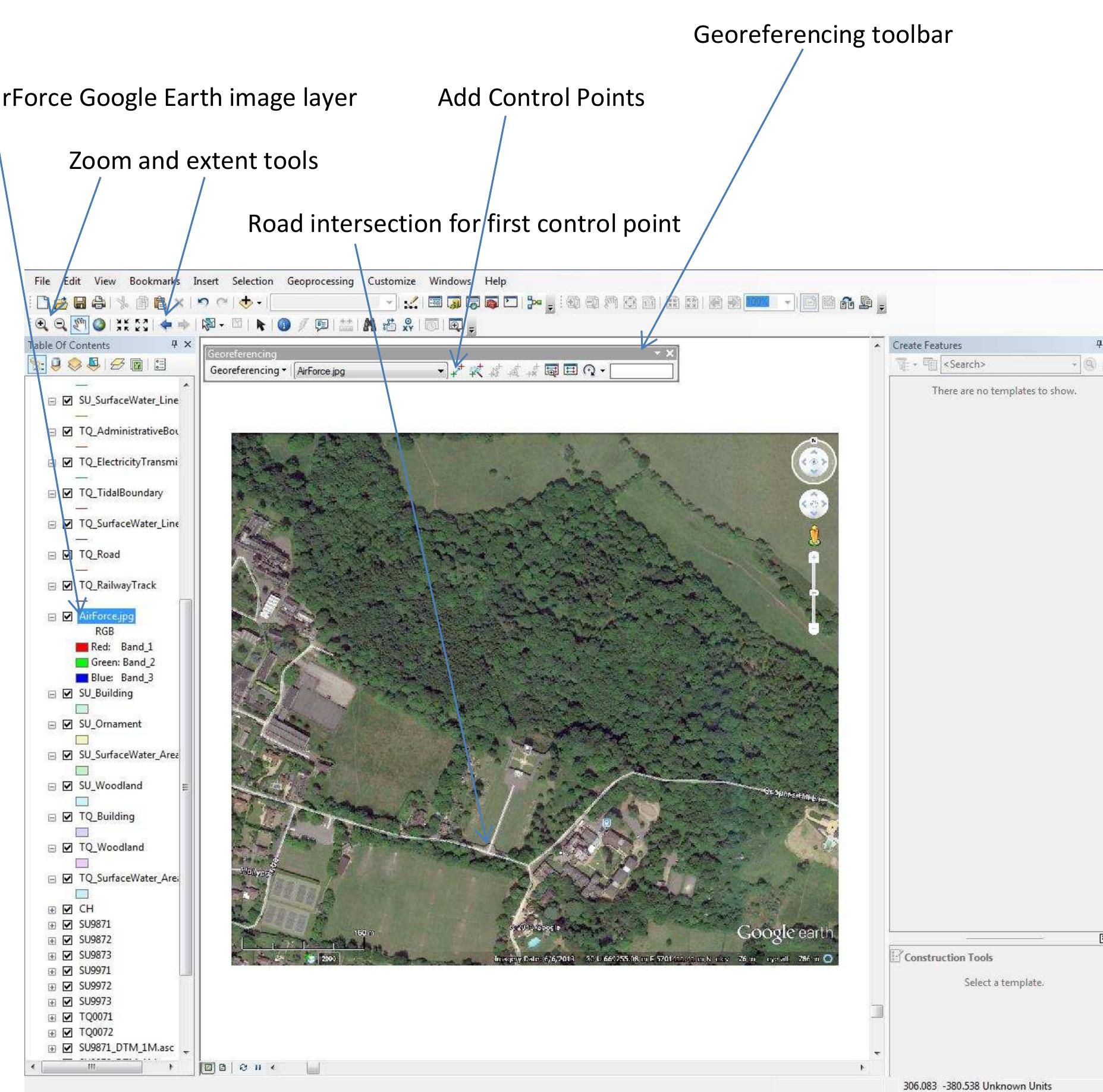Select the AirForce.jpg layer name
The image size is (1103, 1092).
107,616
